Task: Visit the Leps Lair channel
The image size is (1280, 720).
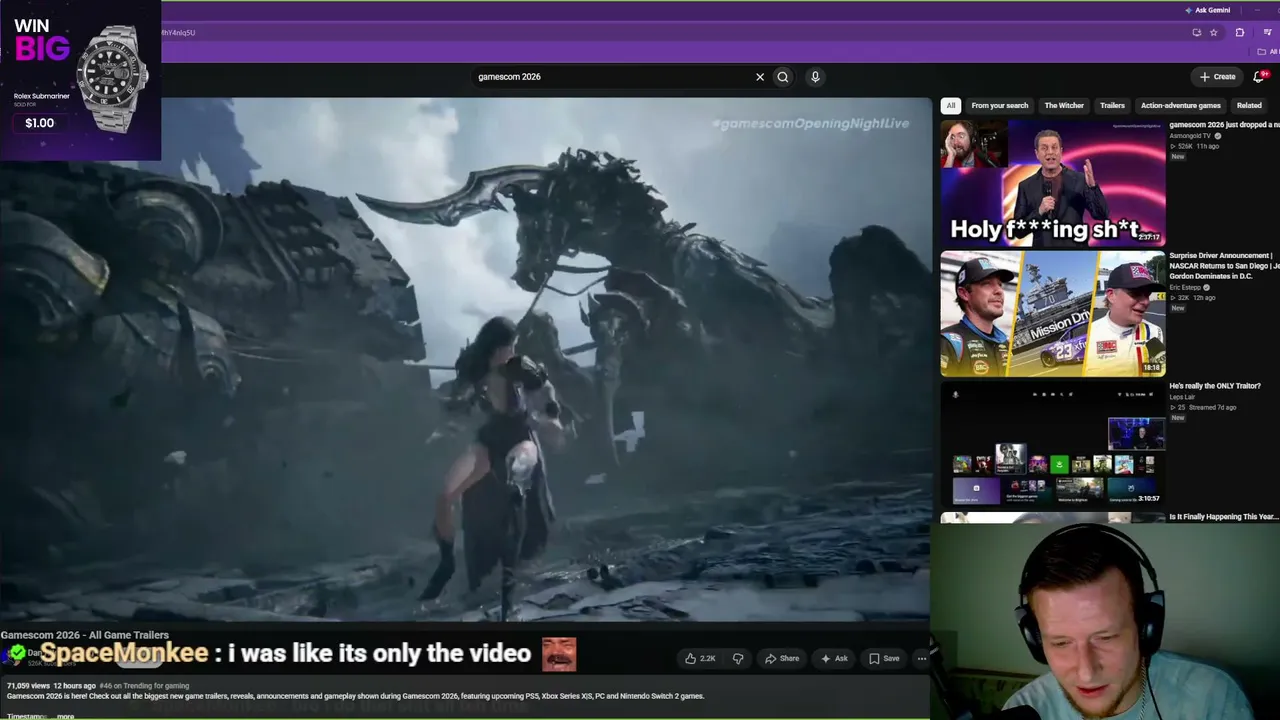Action: tap(1183, 397)
